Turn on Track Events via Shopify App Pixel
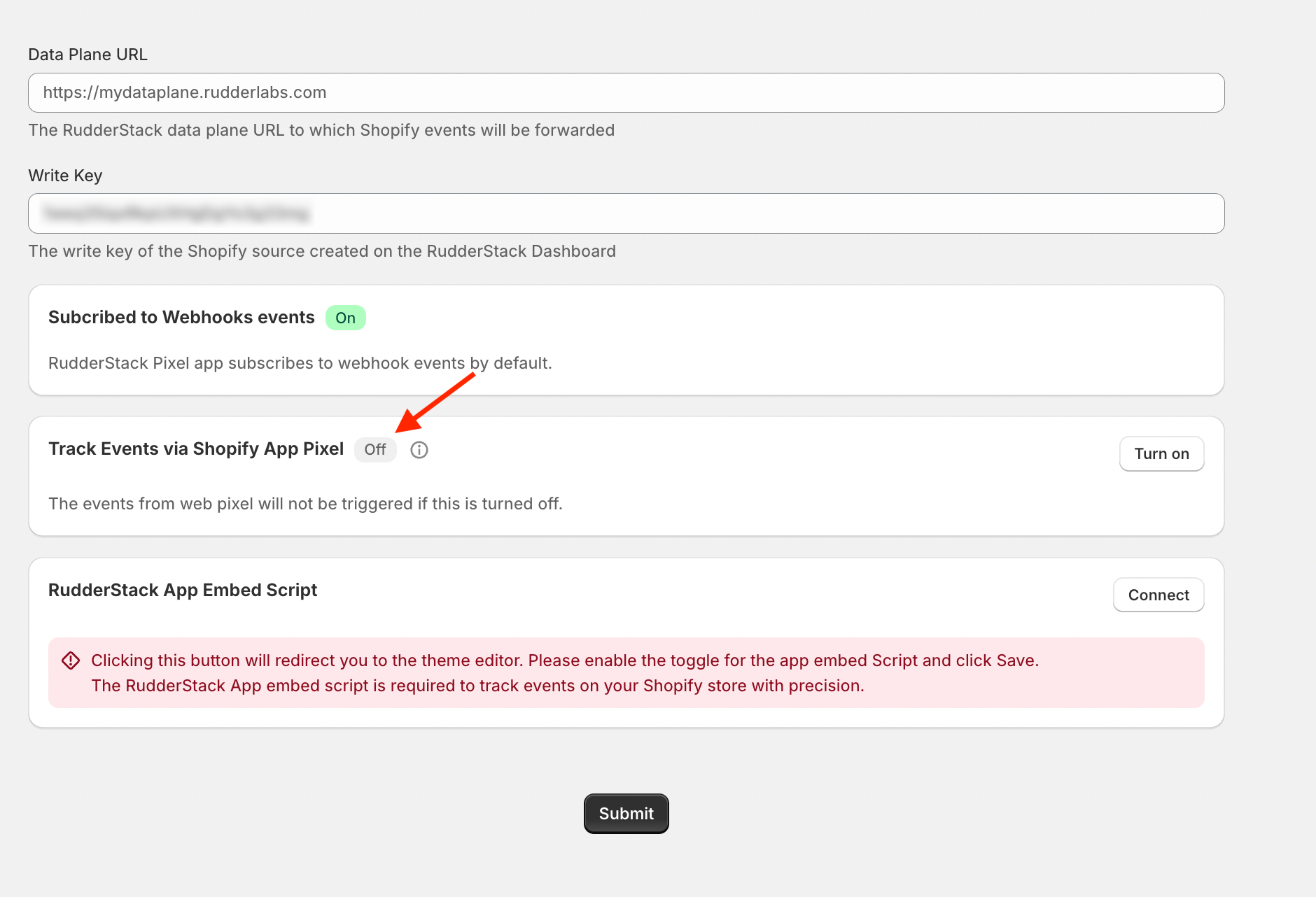Image resolution: width=1316 pixels, height=897 pixels. click(1161, 454)
